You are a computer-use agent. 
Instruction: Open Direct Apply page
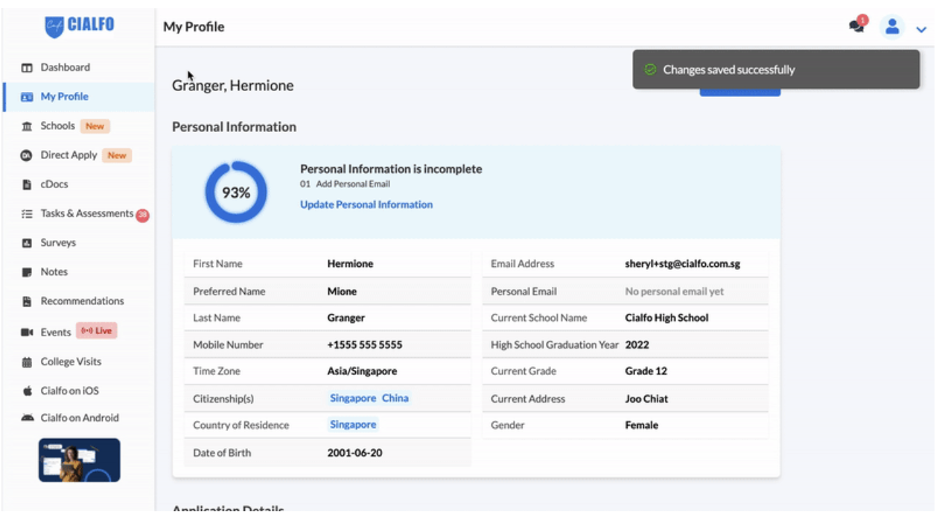69,155
